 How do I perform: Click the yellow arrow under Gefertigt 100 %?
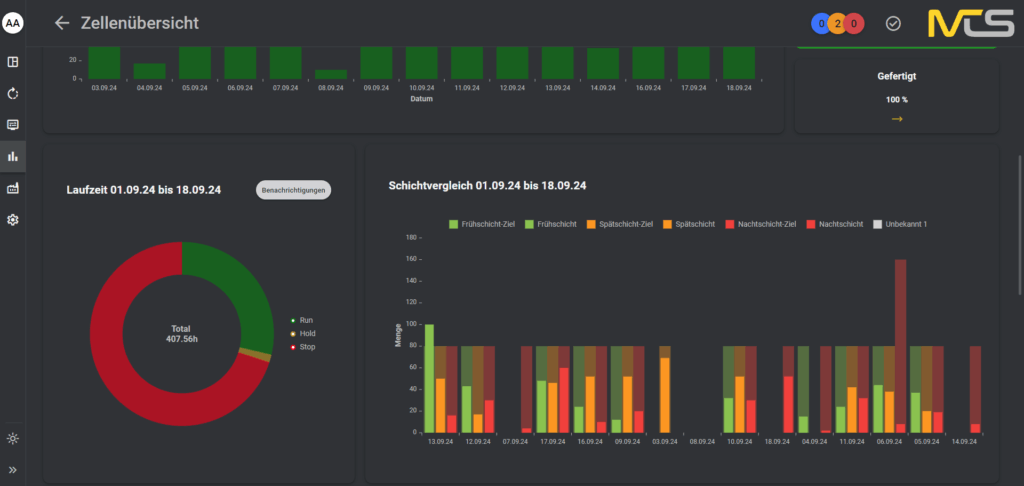(x=896, y=119)
